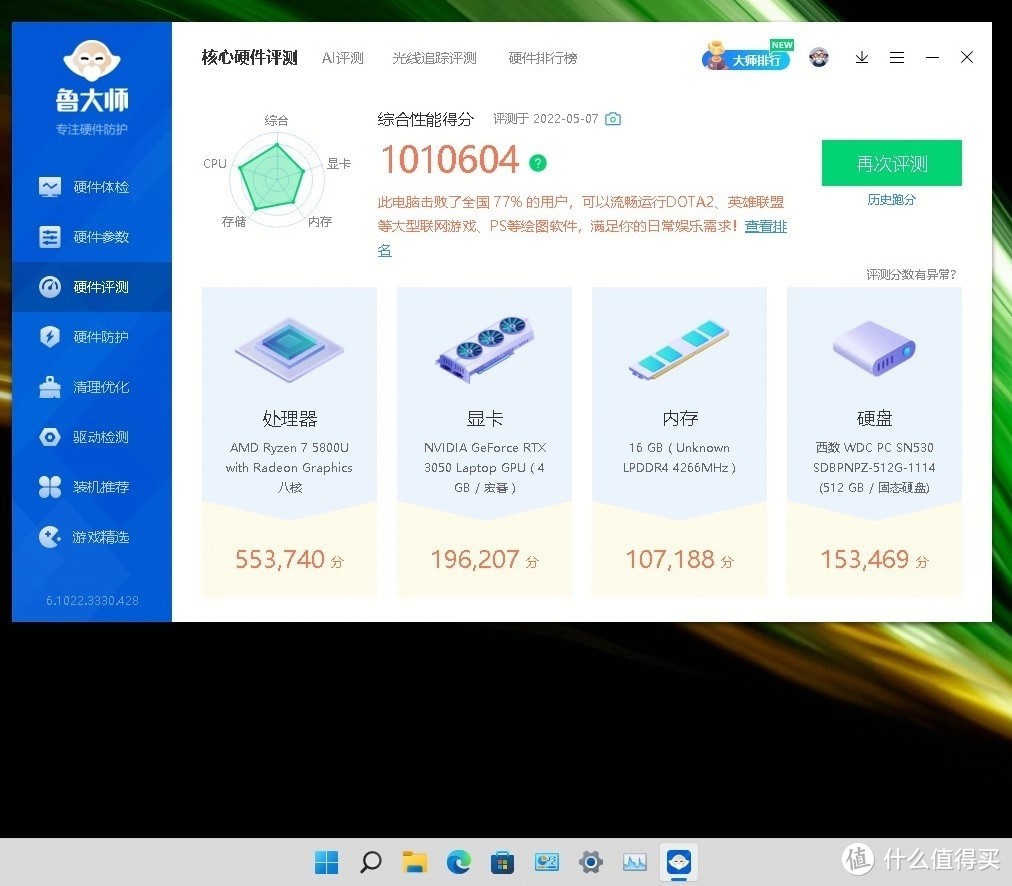Click 评测分数有异常? link
This screenshot has height=886, width=1012.
[911, 274]
